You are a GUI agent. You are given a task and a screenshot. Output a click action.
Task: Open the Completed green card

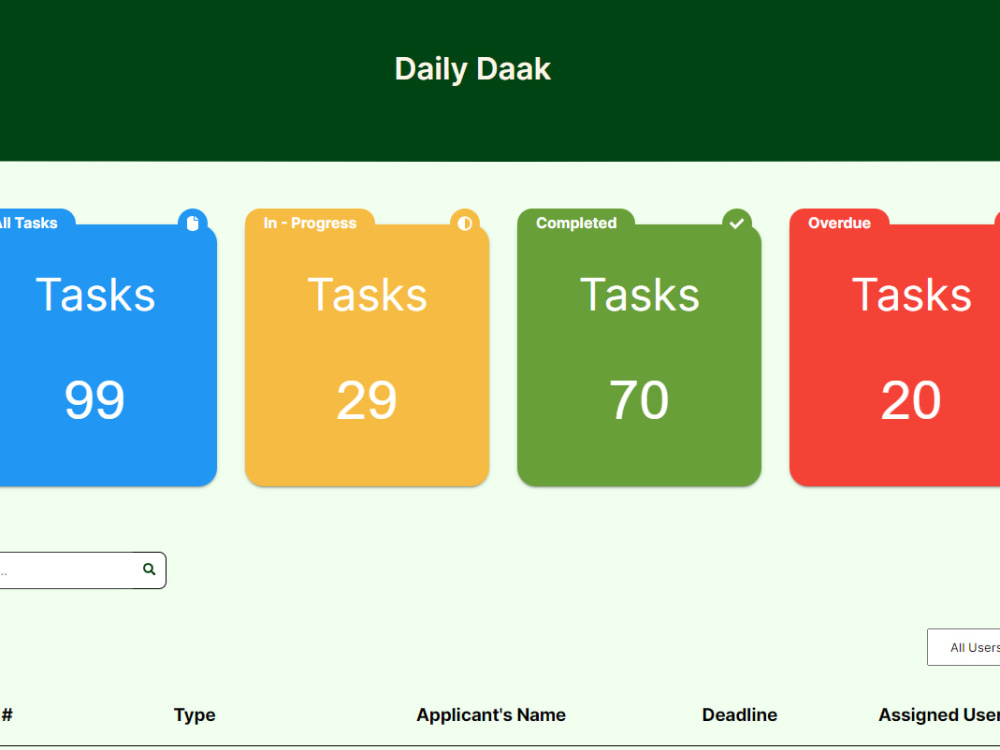tap(639, 348)
